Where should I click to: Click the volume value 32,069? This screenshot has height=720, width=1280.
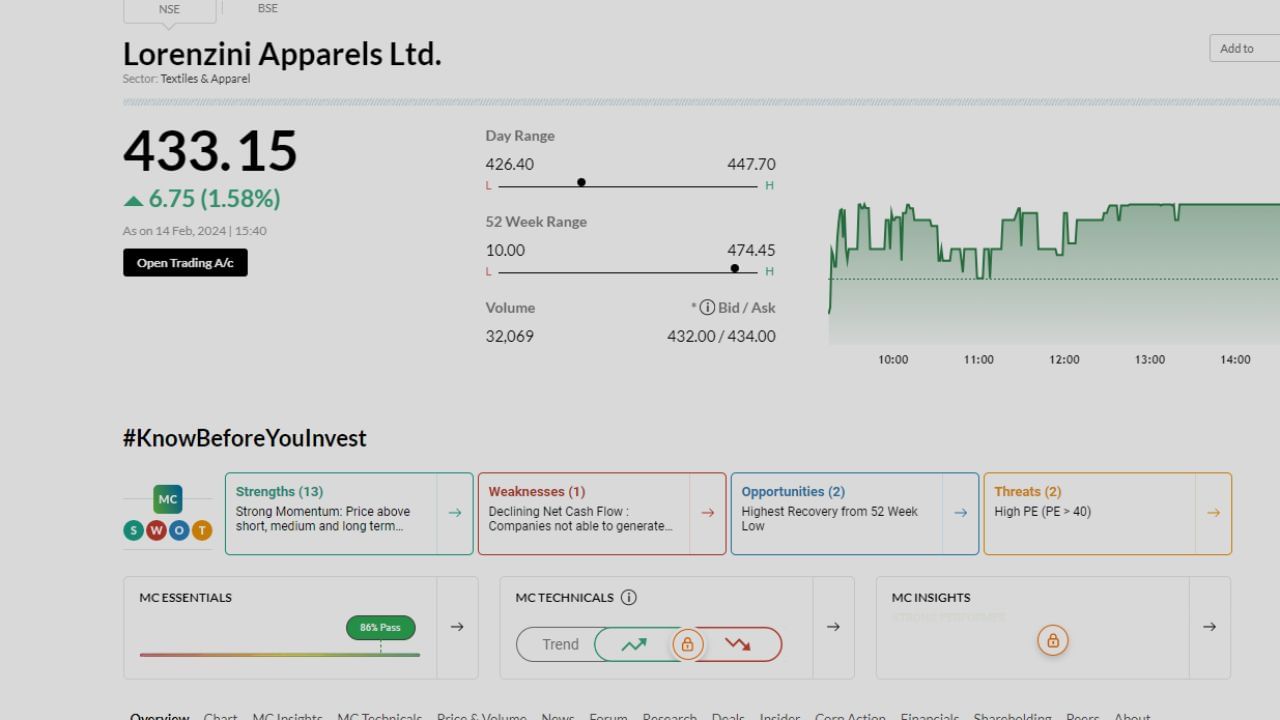click(x=510, y=336)
